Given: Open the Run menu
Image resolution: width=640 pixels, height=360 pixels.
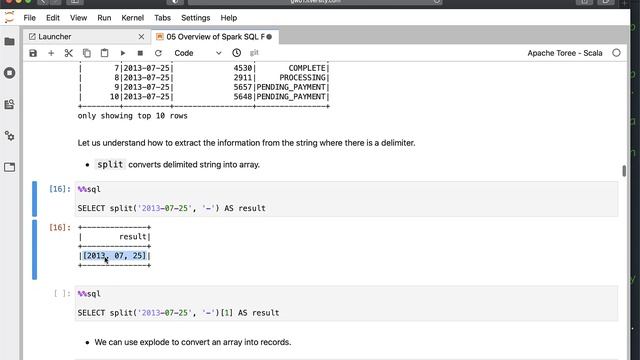Looking at the screenshot, I should pyautogui.click(x=104, y=18).
